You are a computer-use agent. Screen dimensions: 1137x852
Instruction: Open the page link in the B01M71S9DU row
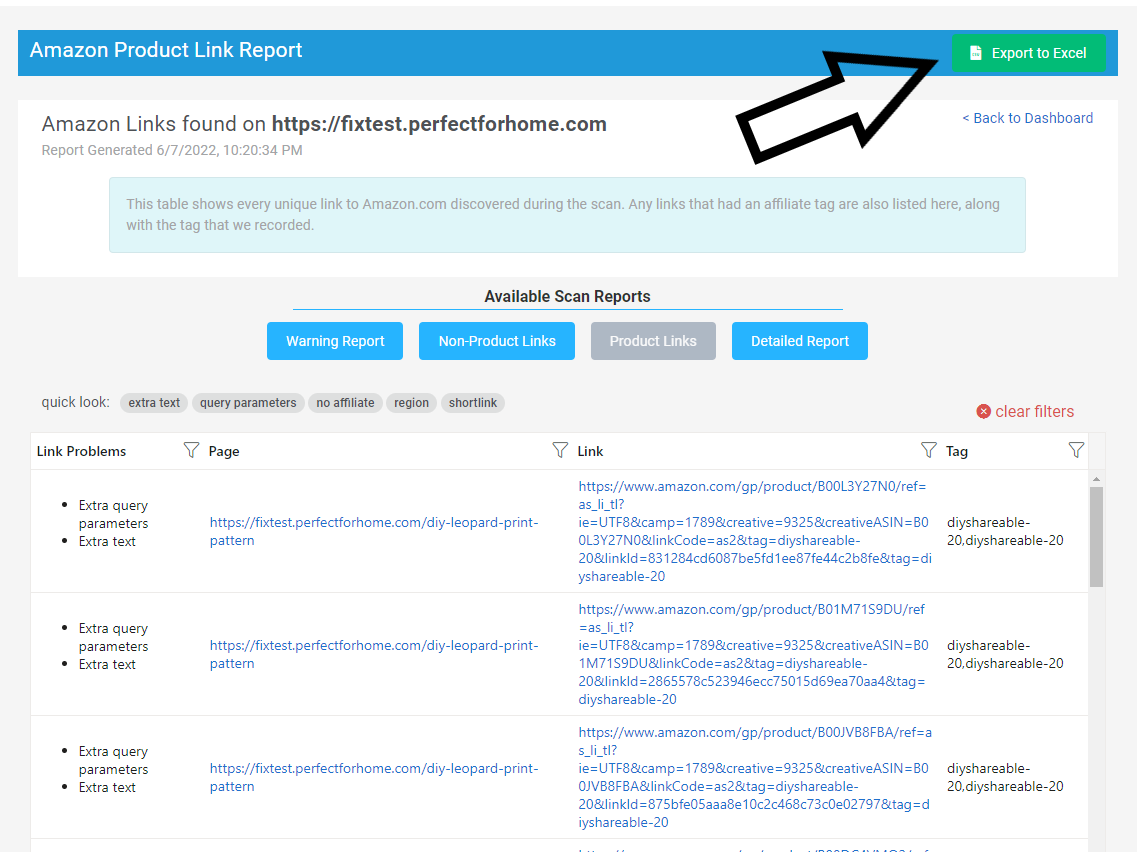click(373, 654)
